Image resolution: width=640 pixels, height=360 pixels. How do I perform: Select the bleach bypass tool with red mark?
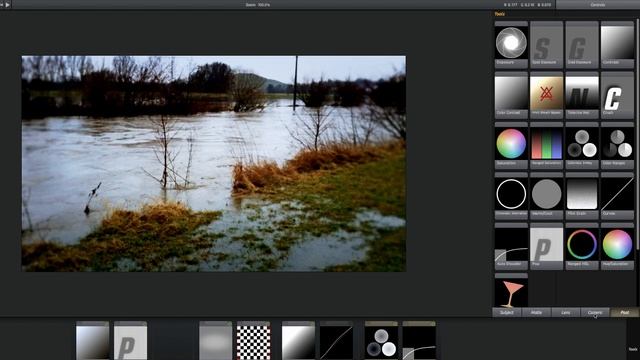[x=547, y=96]
